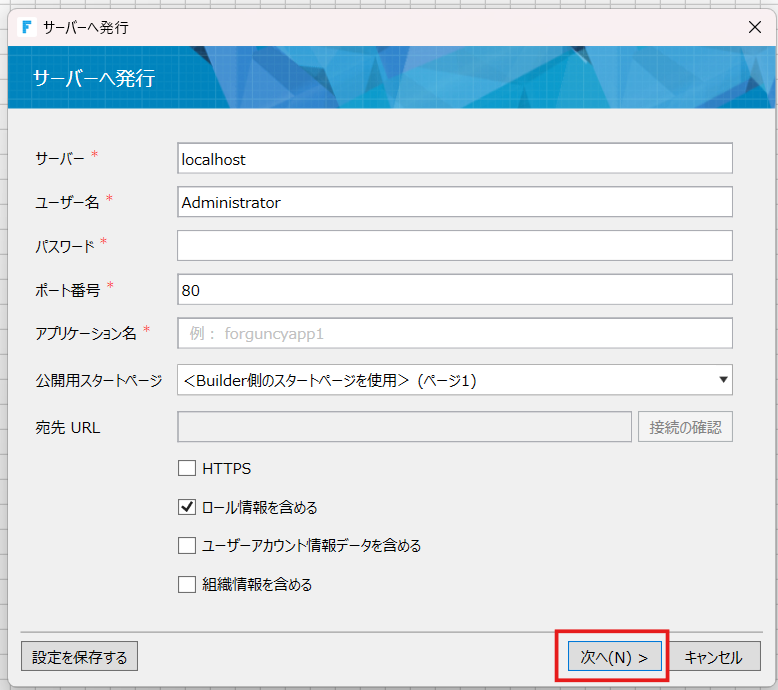Open the 公開用スタートページ dropdown
This screenshot has height=690, width=778.
[454, 380]
